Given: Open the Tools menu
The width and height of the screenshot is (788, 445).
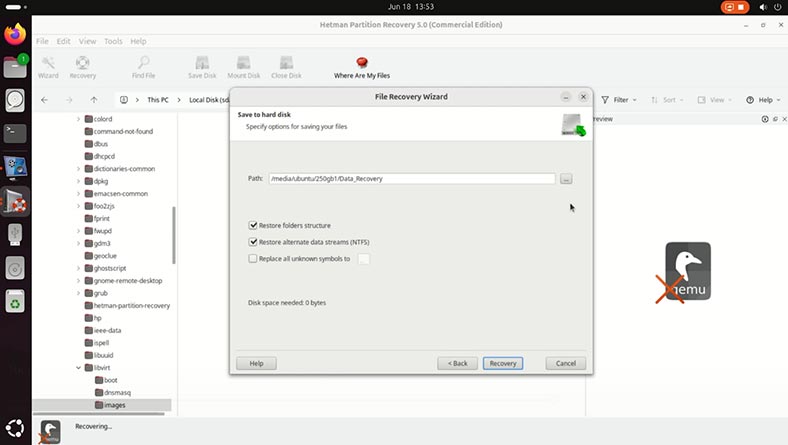Looking at the screenshot, I should [113, 41].
